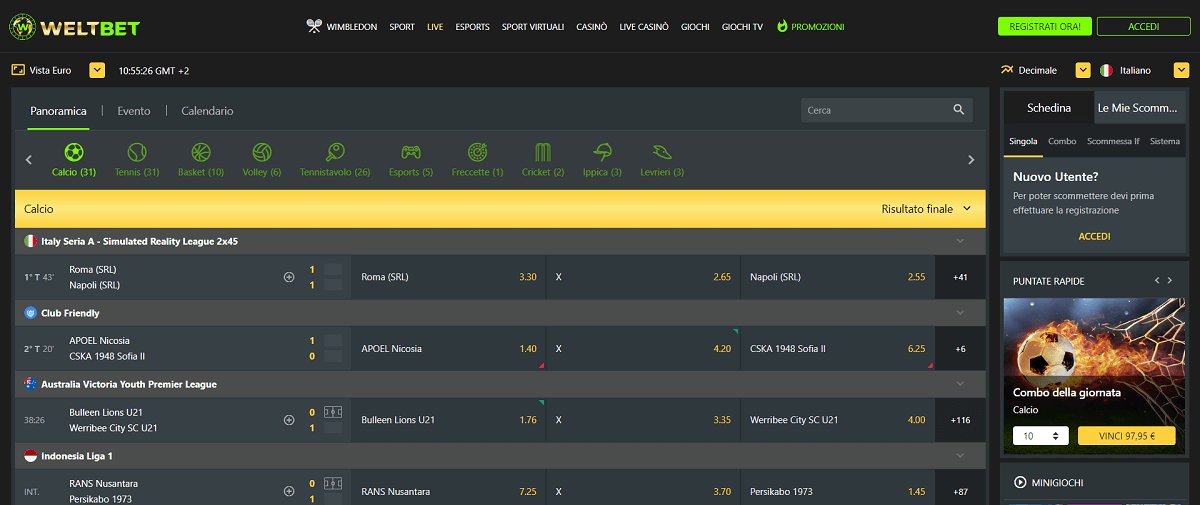The height and width of the screenshot is (505, 1200).
Task: Open pitch view for RANS Nusantara match
Action: point(333,483)
